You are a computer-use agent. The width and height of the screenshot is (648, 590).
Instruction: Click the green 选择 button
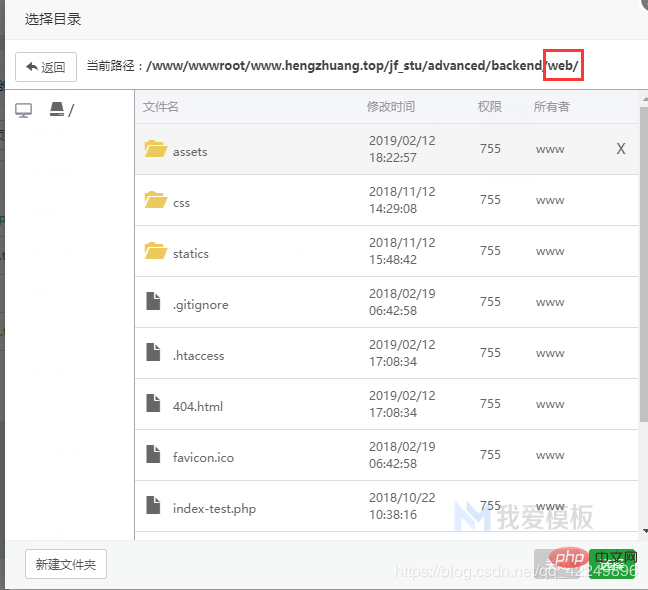[x=612, y=564]
